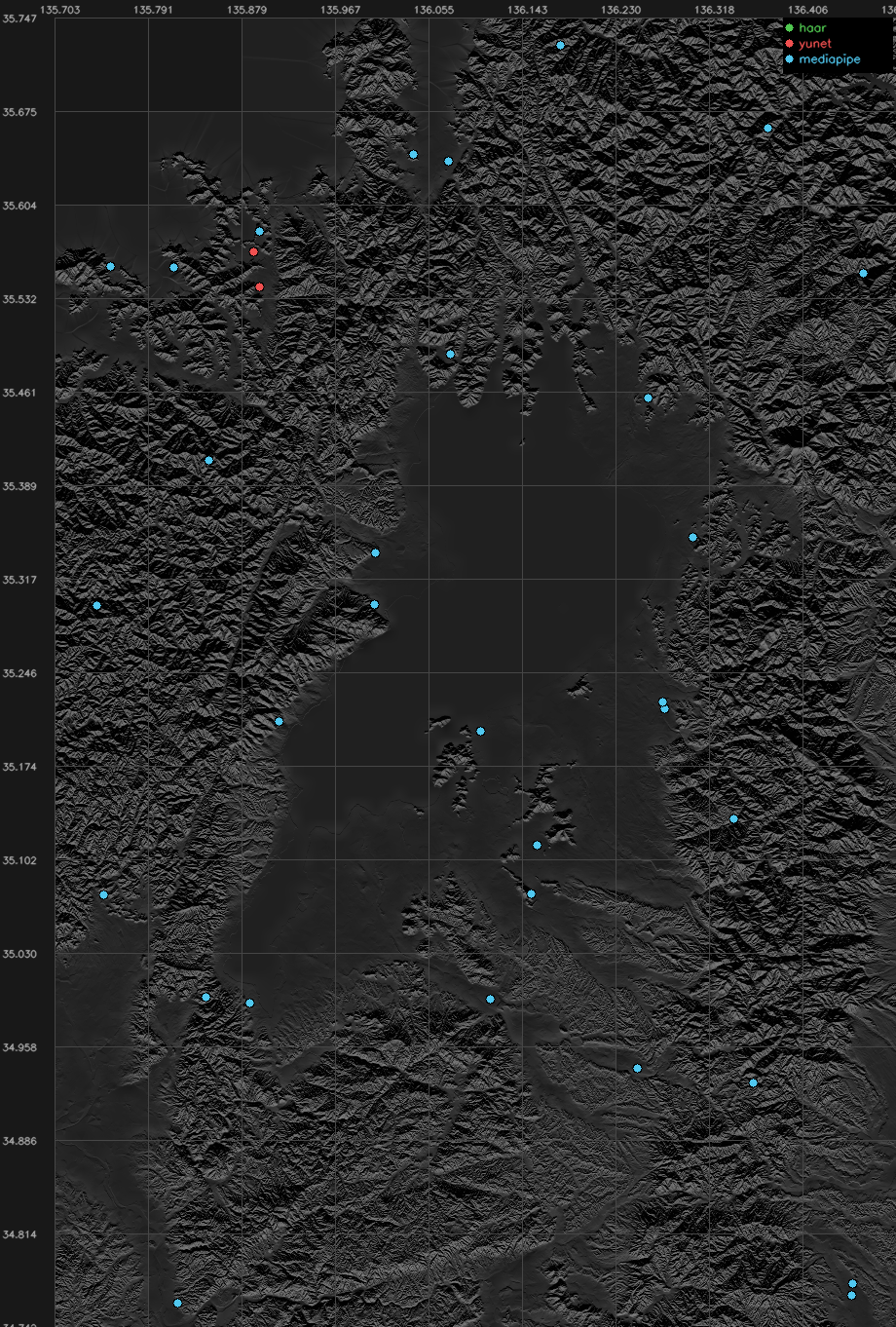Click the 136.055 longitude tick label
896x1327 pixels.
pyautogui.click(x=433, y=10)
